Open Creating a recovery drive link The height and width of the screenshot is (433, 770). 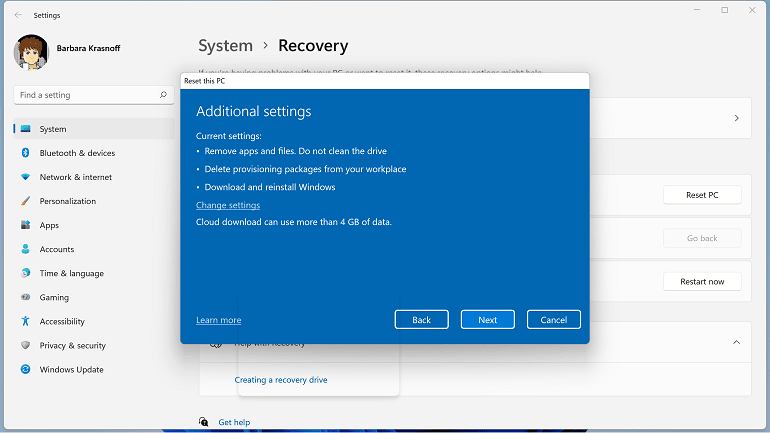[281, 380]
